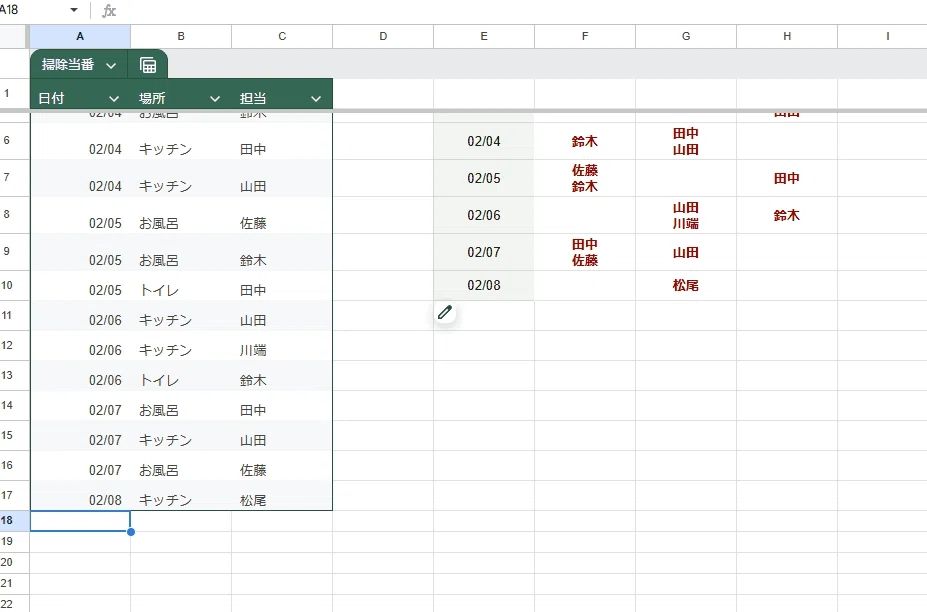Select column C header
927x612 pixels.
[x=282, y=36]
